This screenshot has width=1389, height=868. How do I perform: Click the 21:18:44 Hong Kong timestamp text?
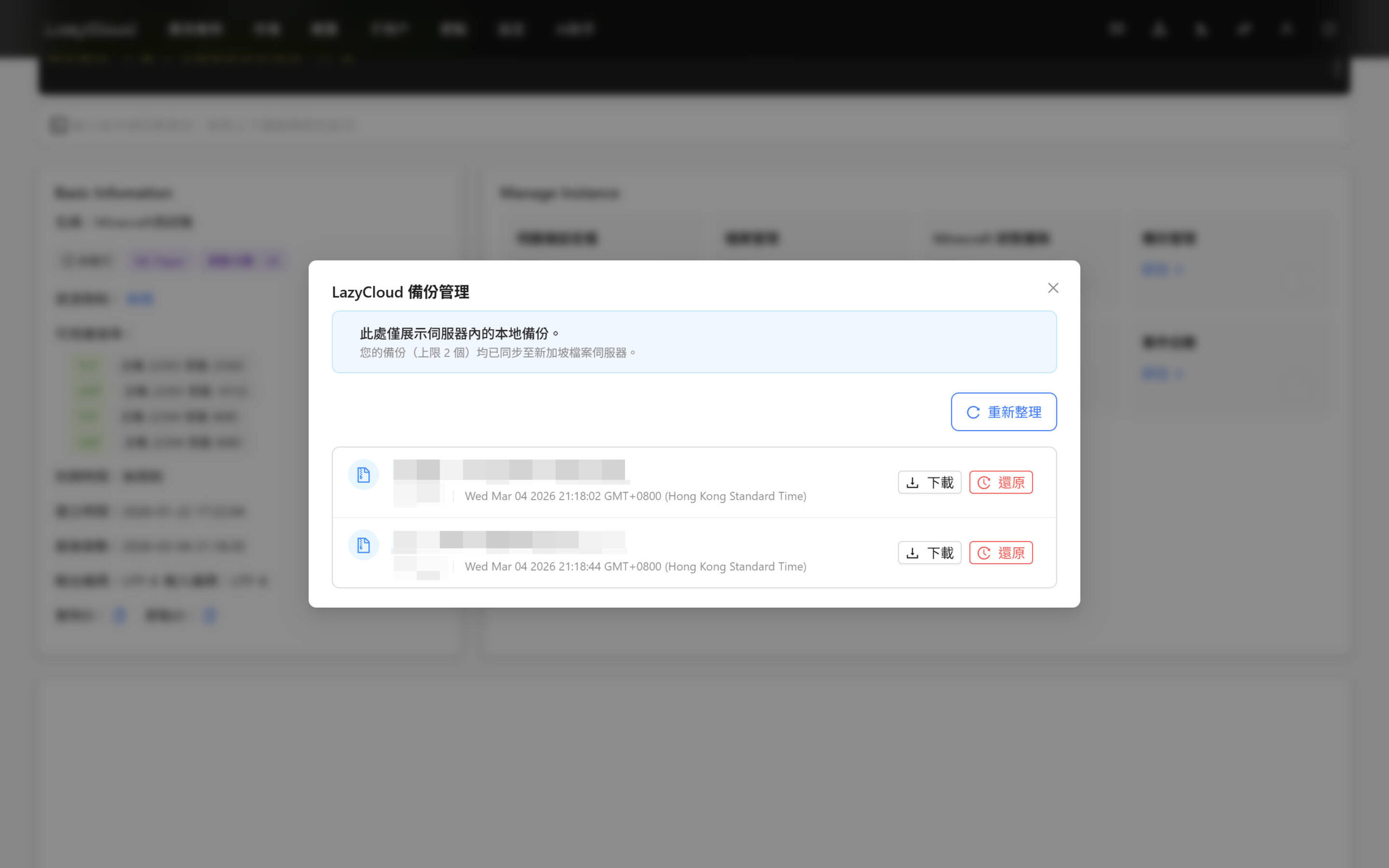pos(635,566)
